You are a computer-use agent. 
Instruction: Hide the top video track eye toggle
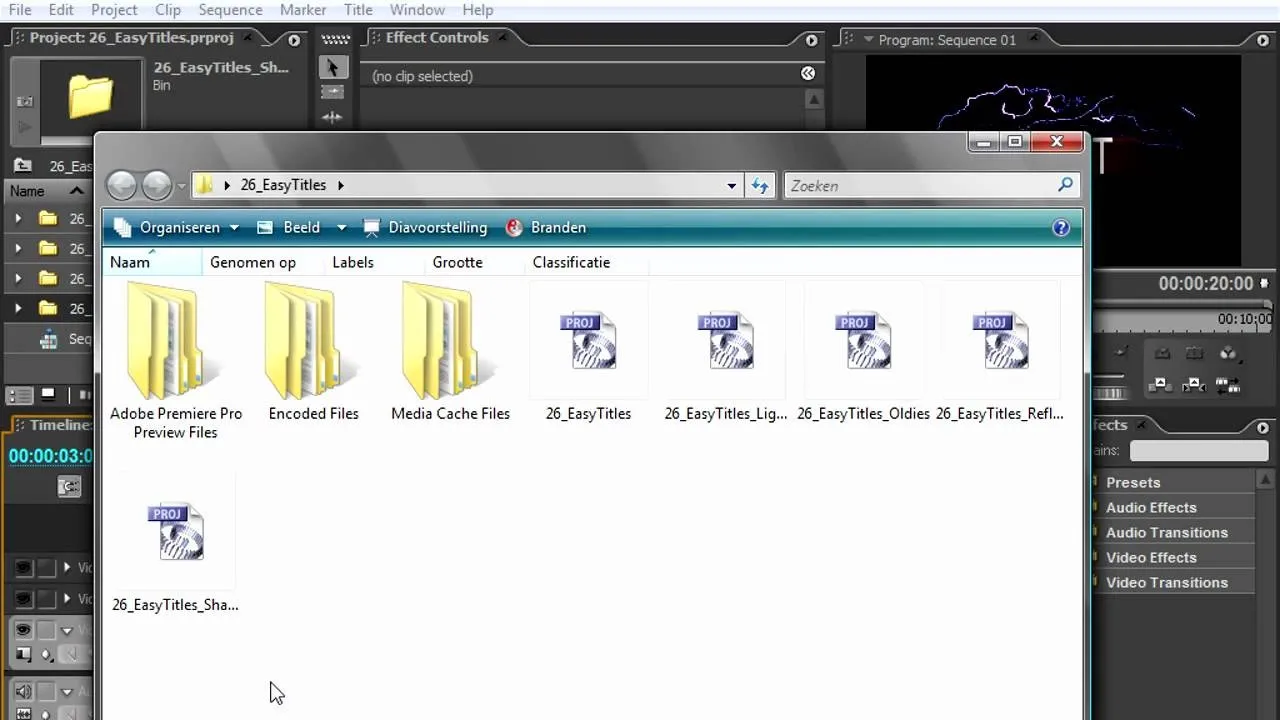pos(23,568)
